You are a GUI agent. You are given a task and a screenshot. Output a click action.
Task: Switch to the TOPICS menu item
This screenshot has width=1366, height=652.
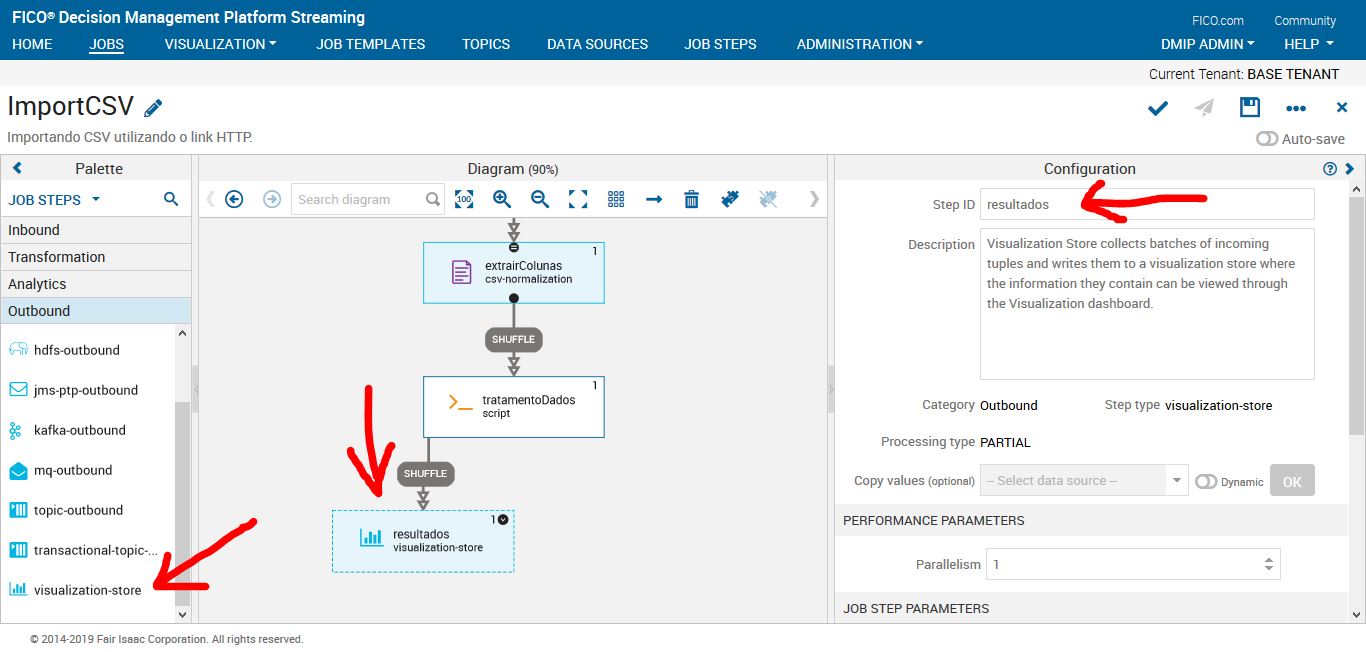(x=486, y=44)
